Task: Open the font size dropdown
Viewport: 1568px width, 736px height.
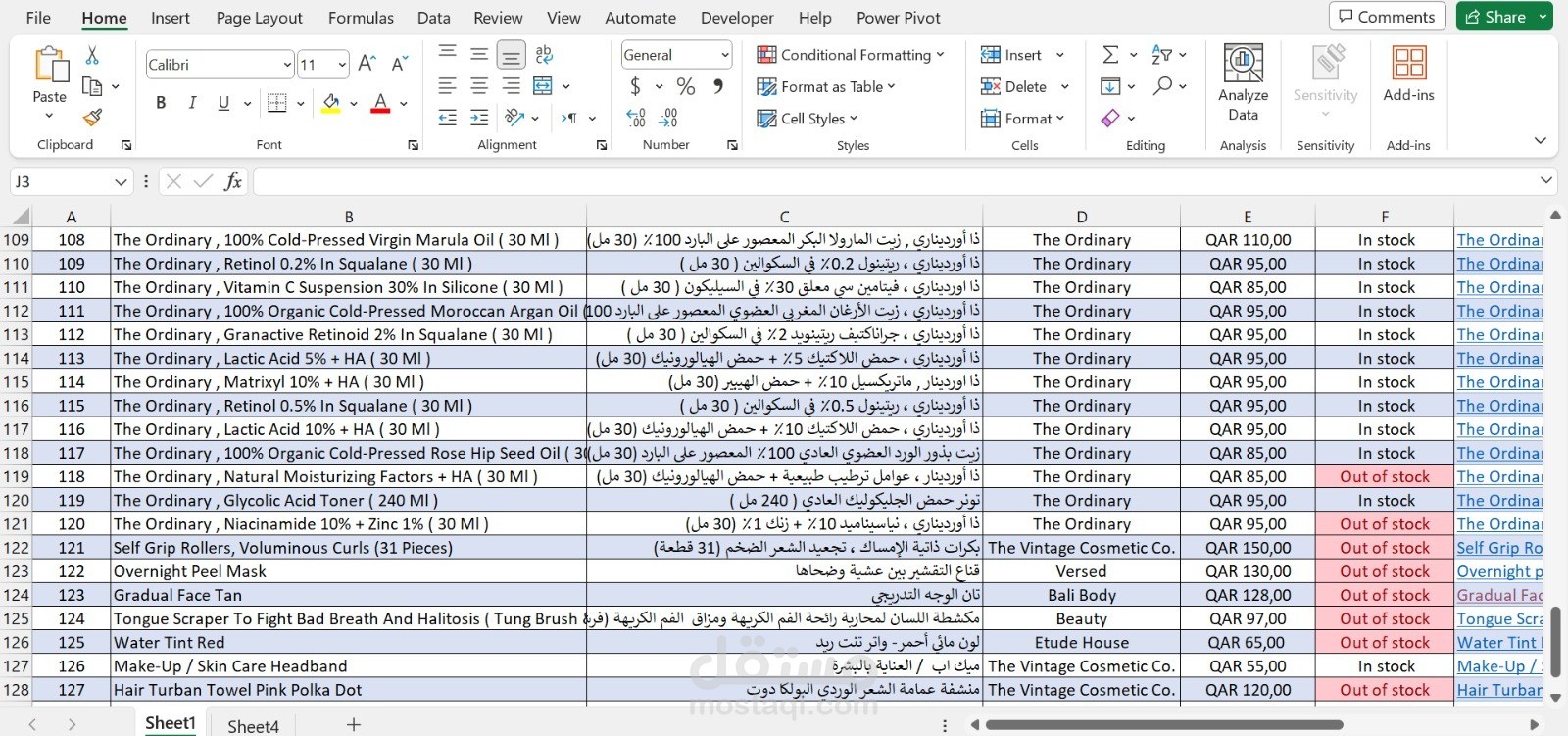Action: point(342,65)
